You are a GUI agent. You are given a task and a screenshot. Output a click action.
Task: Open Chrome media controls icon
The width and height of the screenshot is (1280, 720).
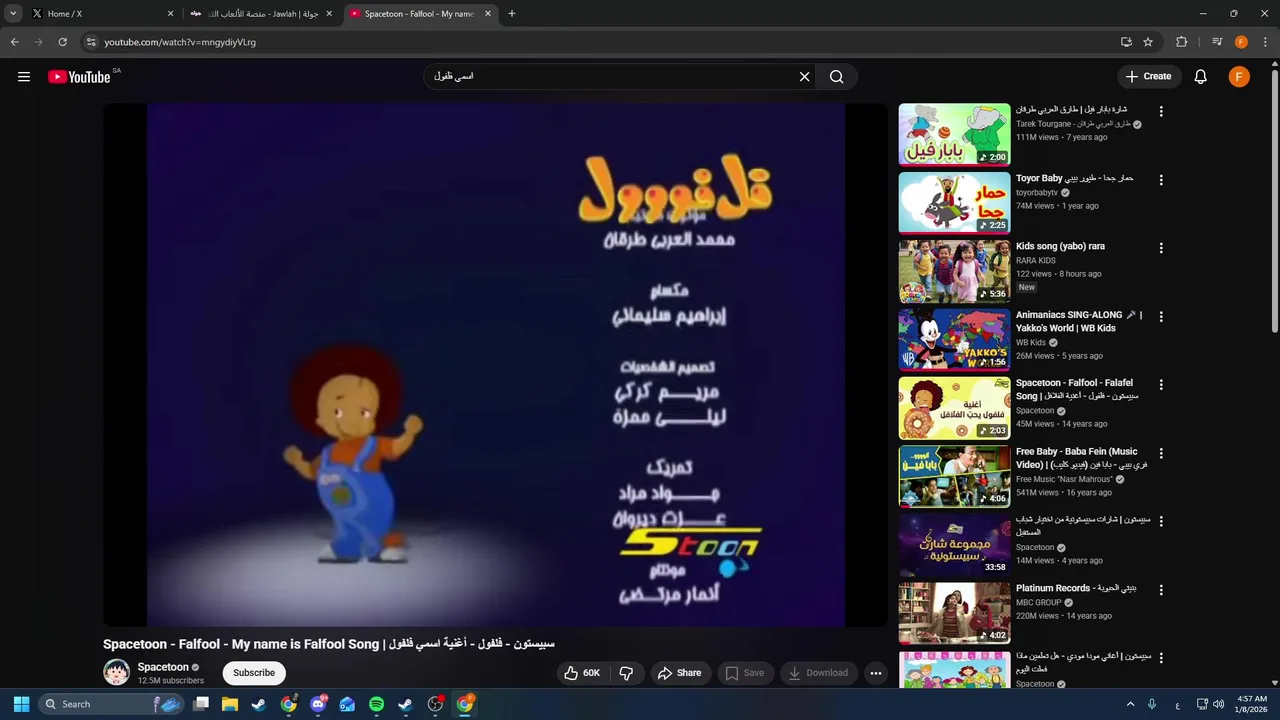click(1217, 42)
